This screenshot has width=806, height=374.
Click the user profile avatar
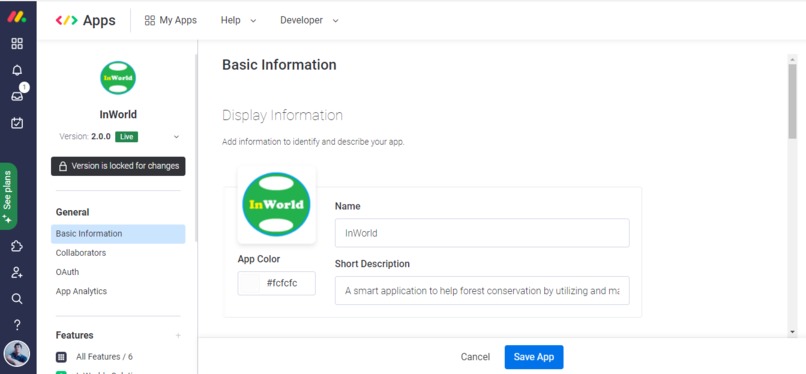coord(17,353)
